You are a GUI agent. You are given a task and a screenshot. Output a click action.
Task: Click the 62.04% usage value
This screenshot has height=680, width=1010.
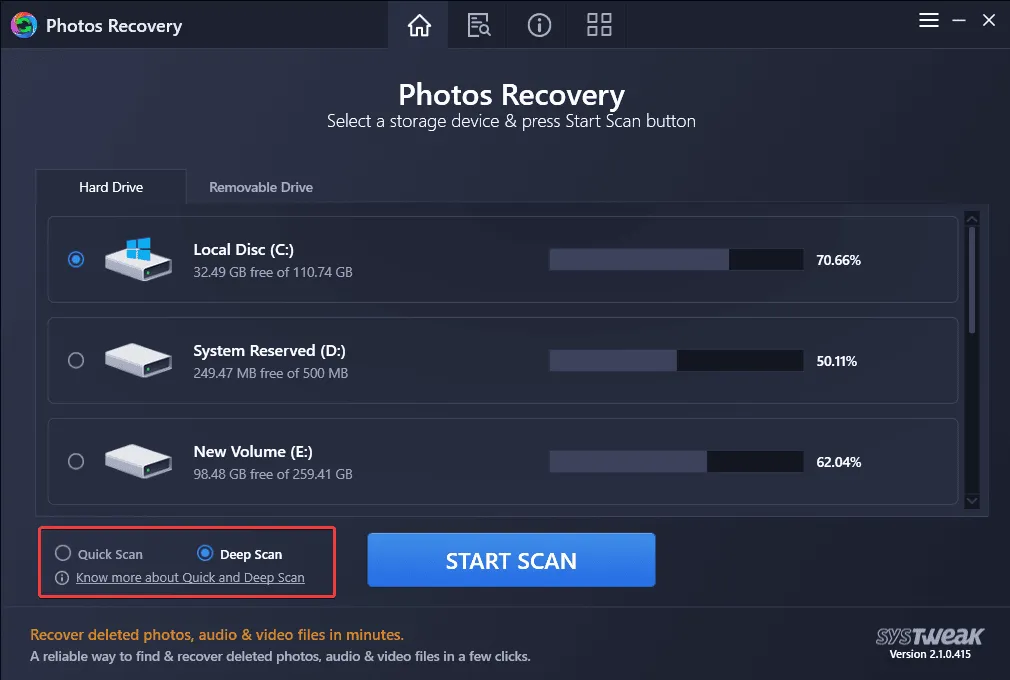click(838, 462)
